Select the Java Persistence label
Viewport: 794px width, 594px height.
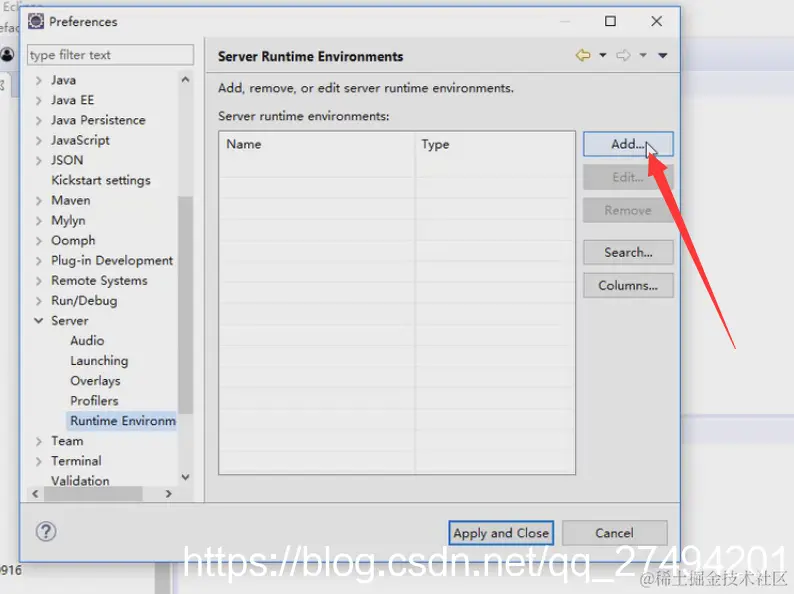98,120
